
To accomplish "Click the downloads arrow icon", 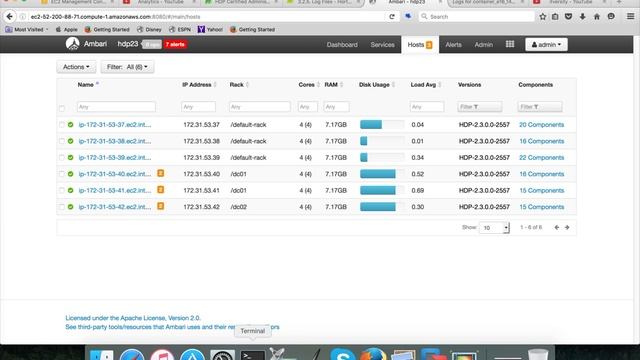I will click(582, 17).
